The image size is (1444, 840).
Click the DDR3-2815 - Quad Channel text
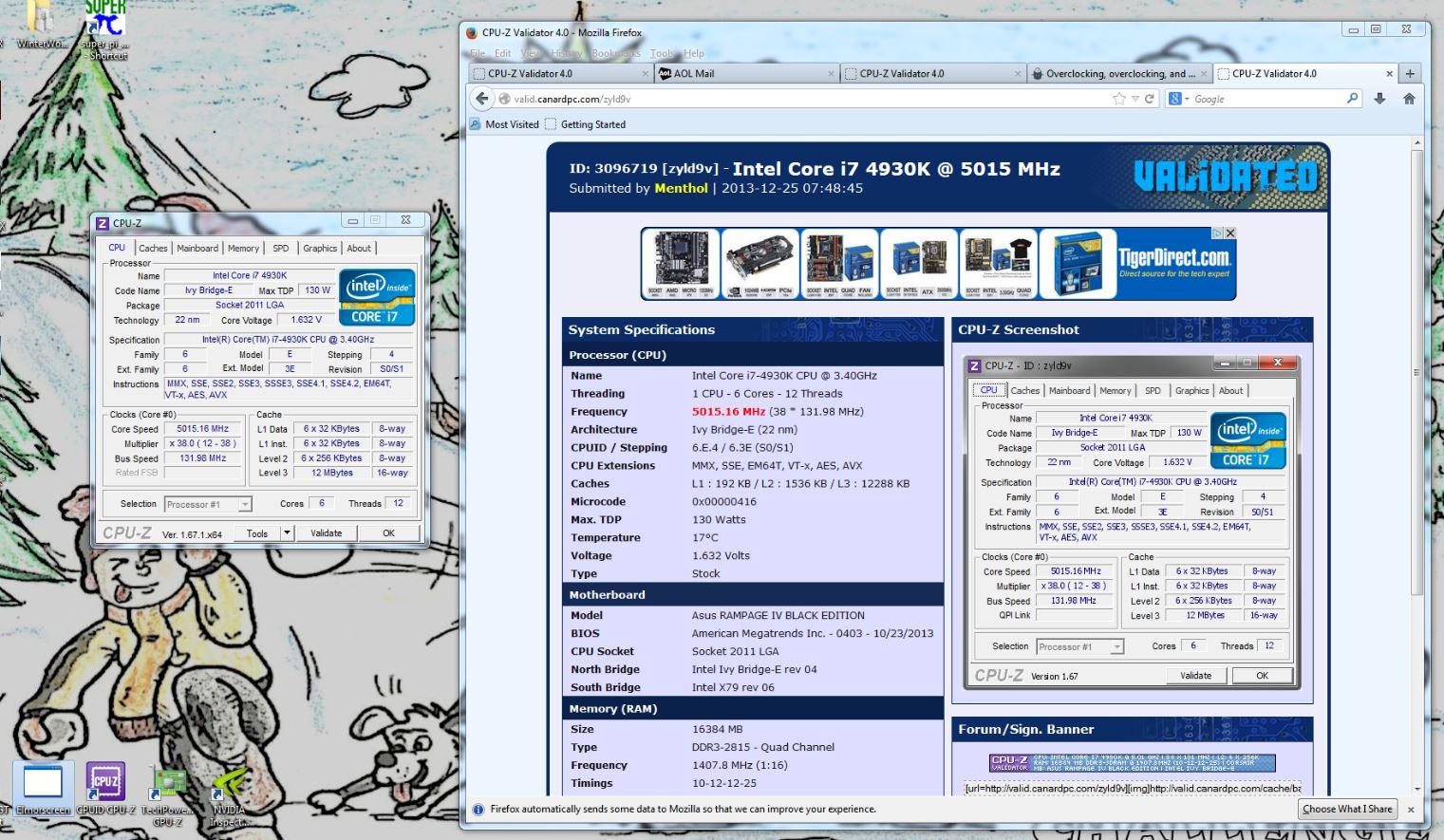tap(763, 747)
